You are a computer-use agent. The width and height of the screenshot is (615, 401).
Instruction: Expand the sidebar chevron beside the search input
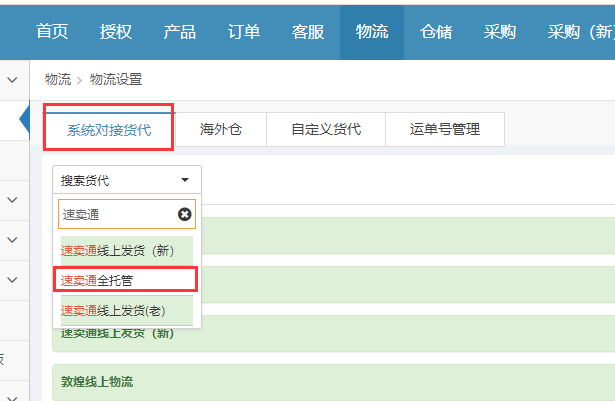[13, 200]
